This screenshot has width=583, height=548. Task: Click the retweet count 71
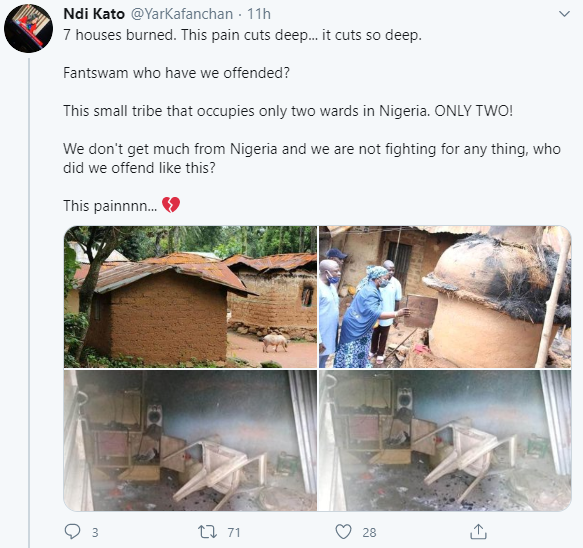[234, 532]
